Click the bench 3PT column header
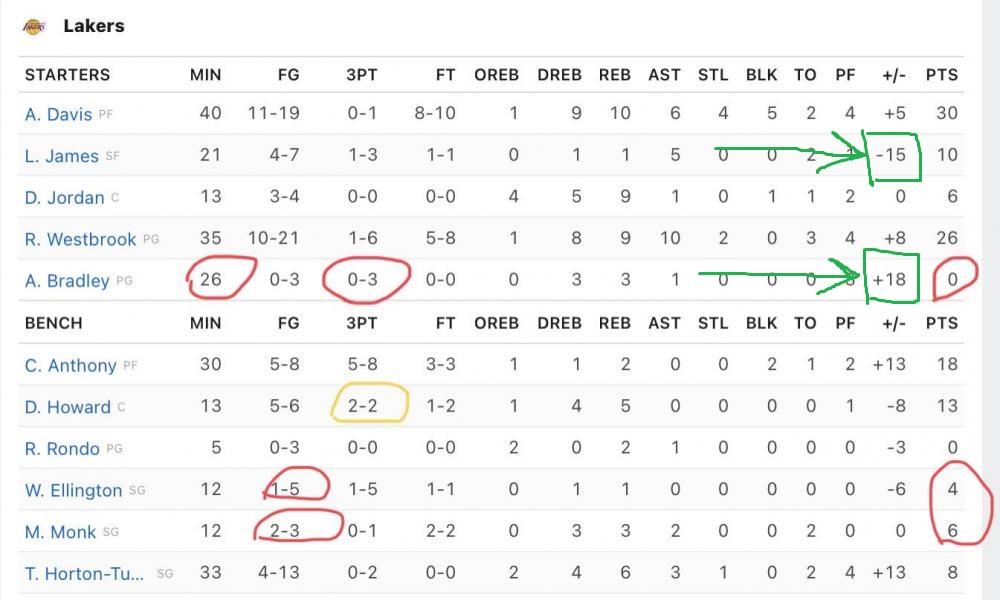Viewport: 1000px width, 600px height. click(x=361, y=323)
